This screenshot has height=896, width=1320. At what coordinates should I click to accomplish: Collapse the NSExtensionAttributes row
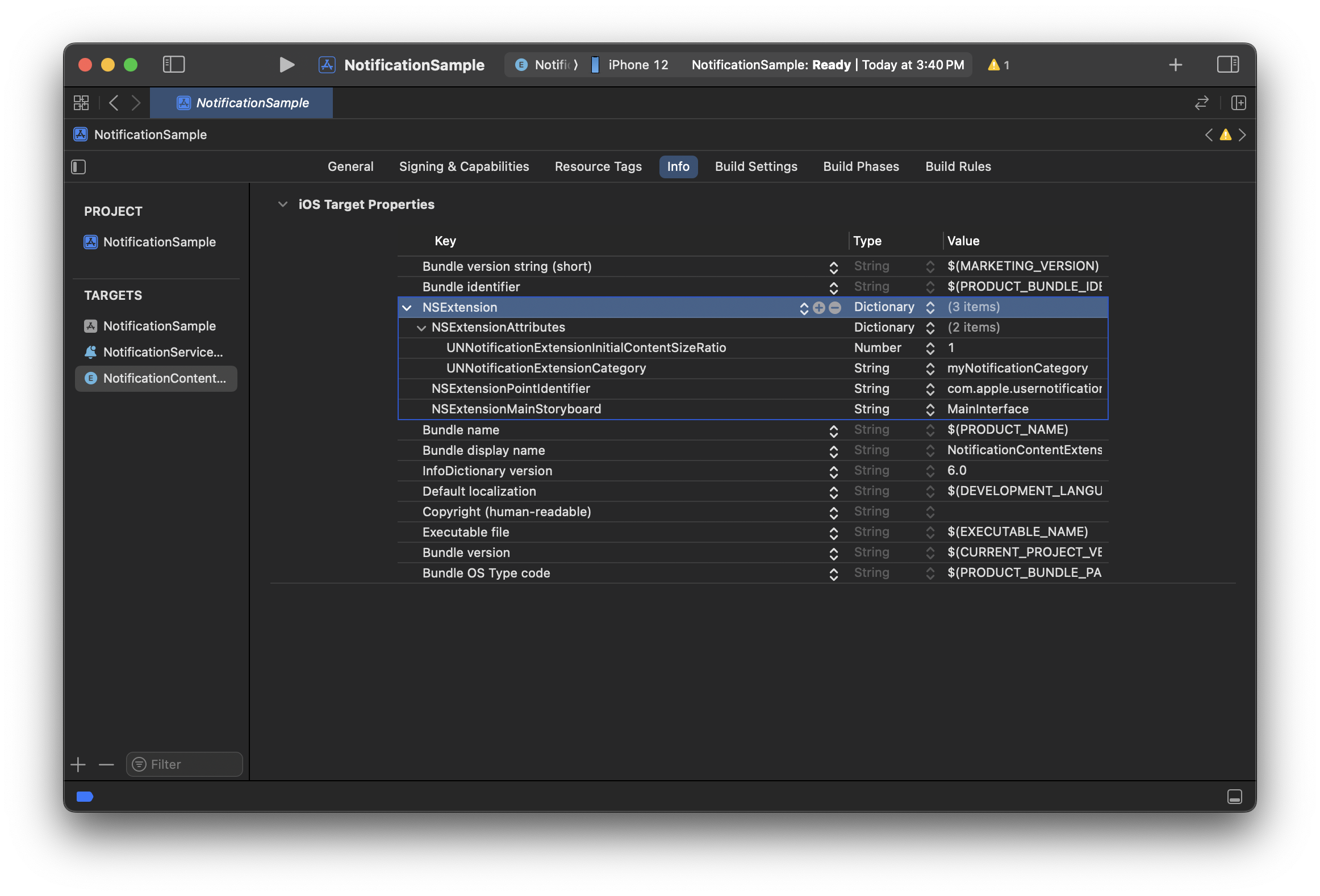pyautogui.click(x=421, y=328)
